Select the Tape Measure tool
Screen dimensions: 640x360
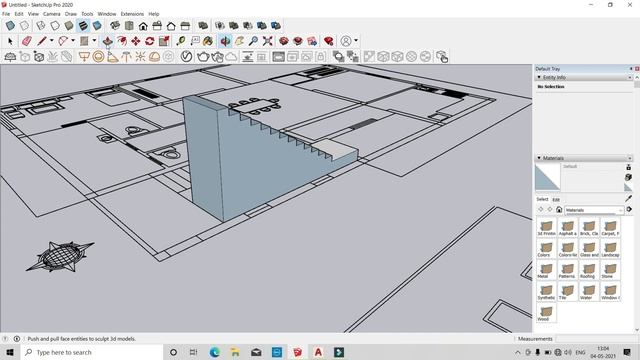point(181,41)
